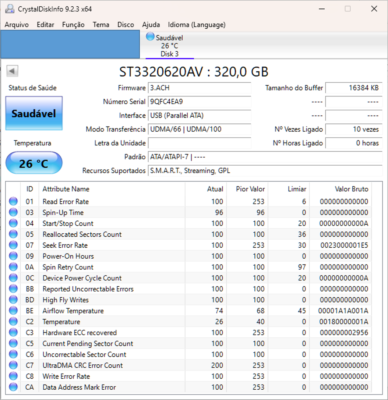Open the Função menu
388x400 pixels.
73,25
